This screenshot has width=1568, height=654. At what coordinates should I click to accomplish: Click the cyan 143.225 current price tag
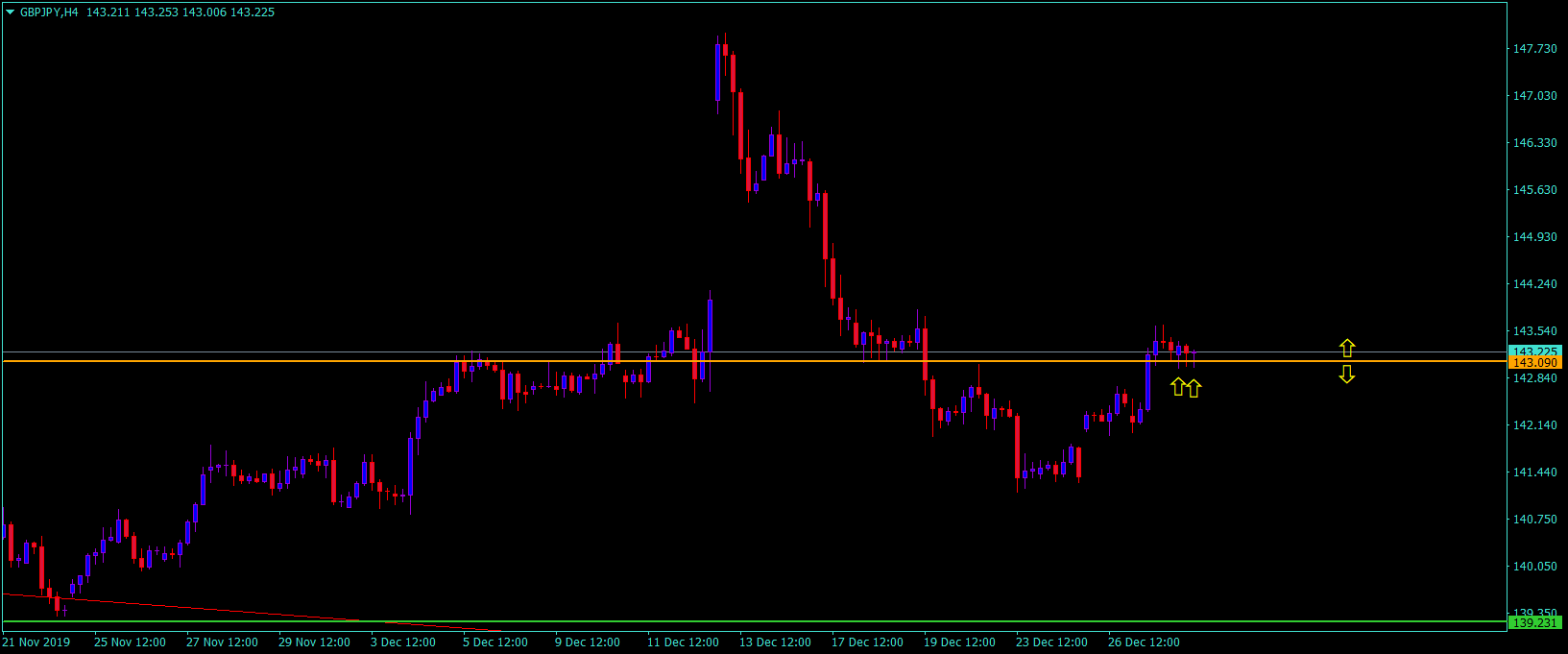click(1535, 351)
